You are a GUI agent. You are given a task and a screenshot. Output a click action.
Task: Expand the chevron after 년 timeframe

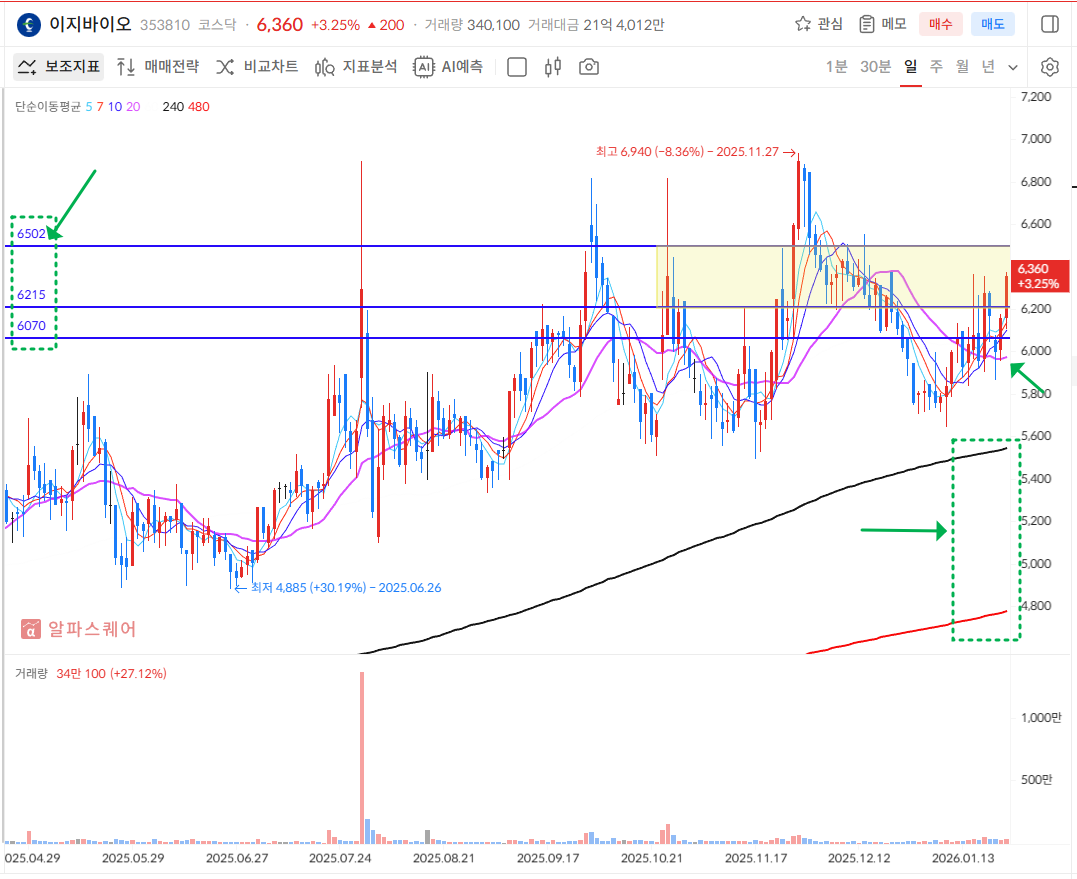[x=1013, y=67]
